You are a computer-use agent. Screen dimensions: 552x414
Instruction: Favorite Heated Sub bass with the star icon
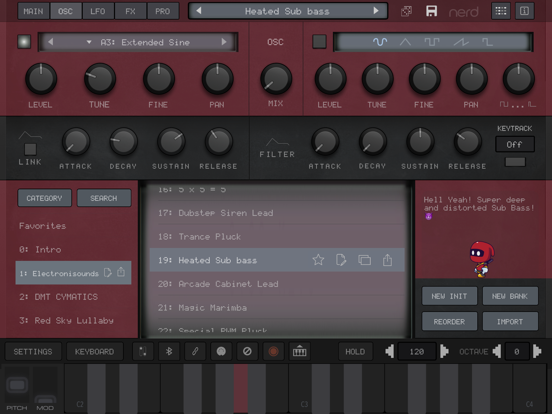coord(318,260)
